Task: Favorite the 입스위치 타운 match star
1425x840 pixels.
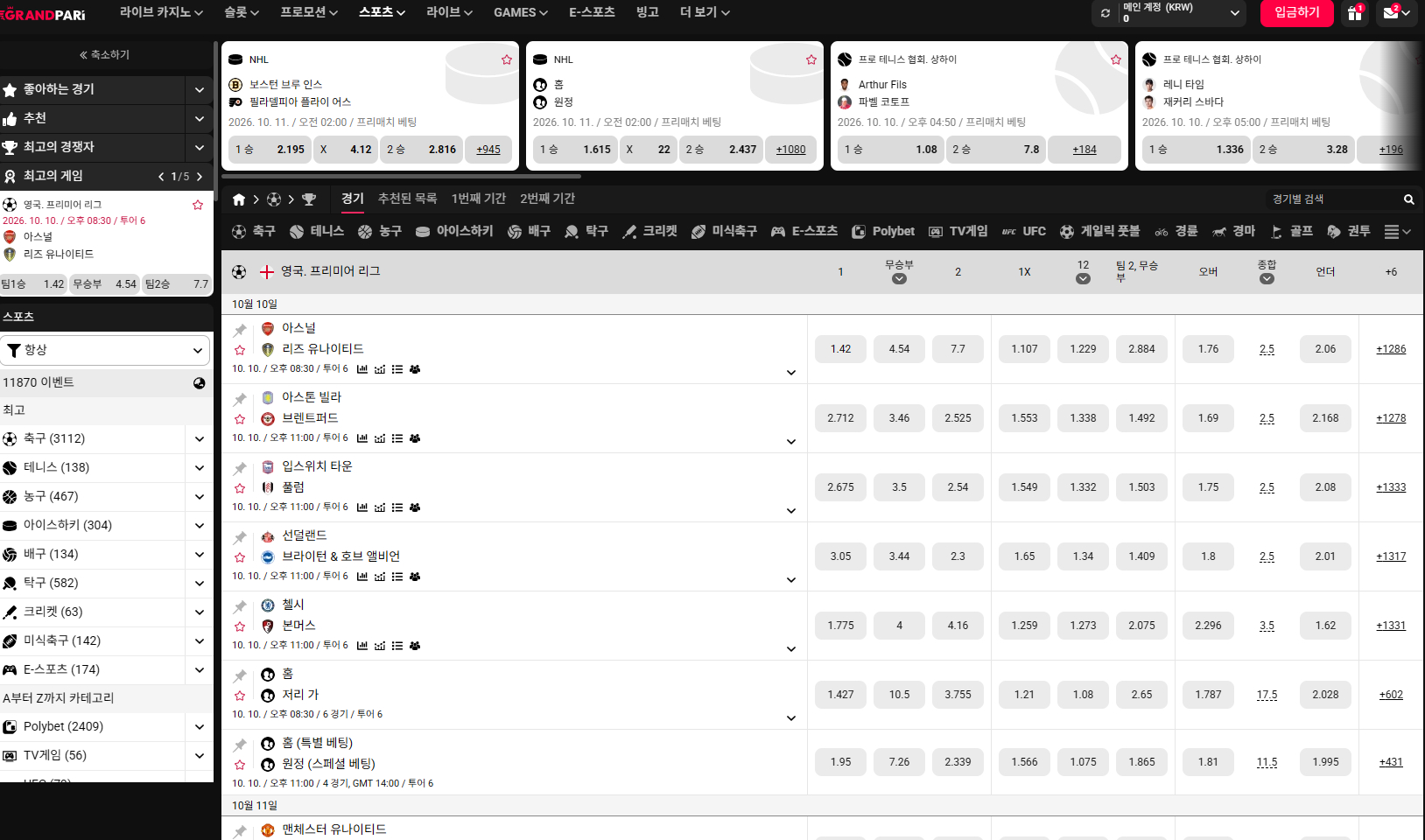Action: (x=240, y=488)
